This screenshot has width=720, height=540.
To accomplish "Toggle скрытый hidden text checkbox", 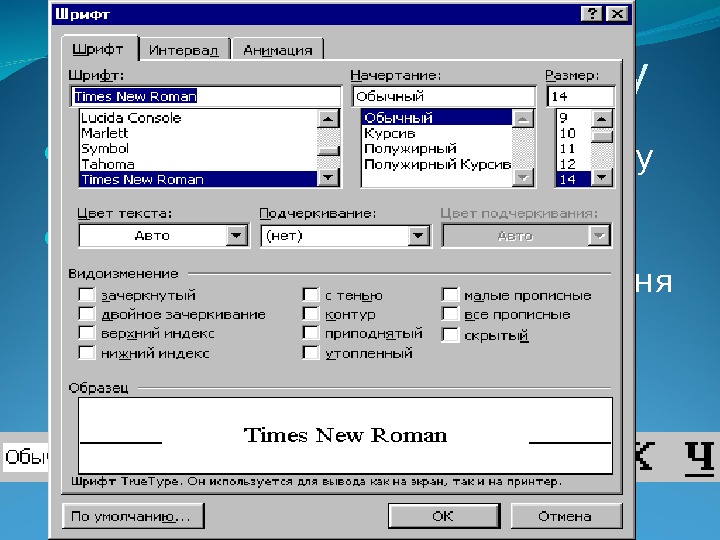I will coord(450,335).
